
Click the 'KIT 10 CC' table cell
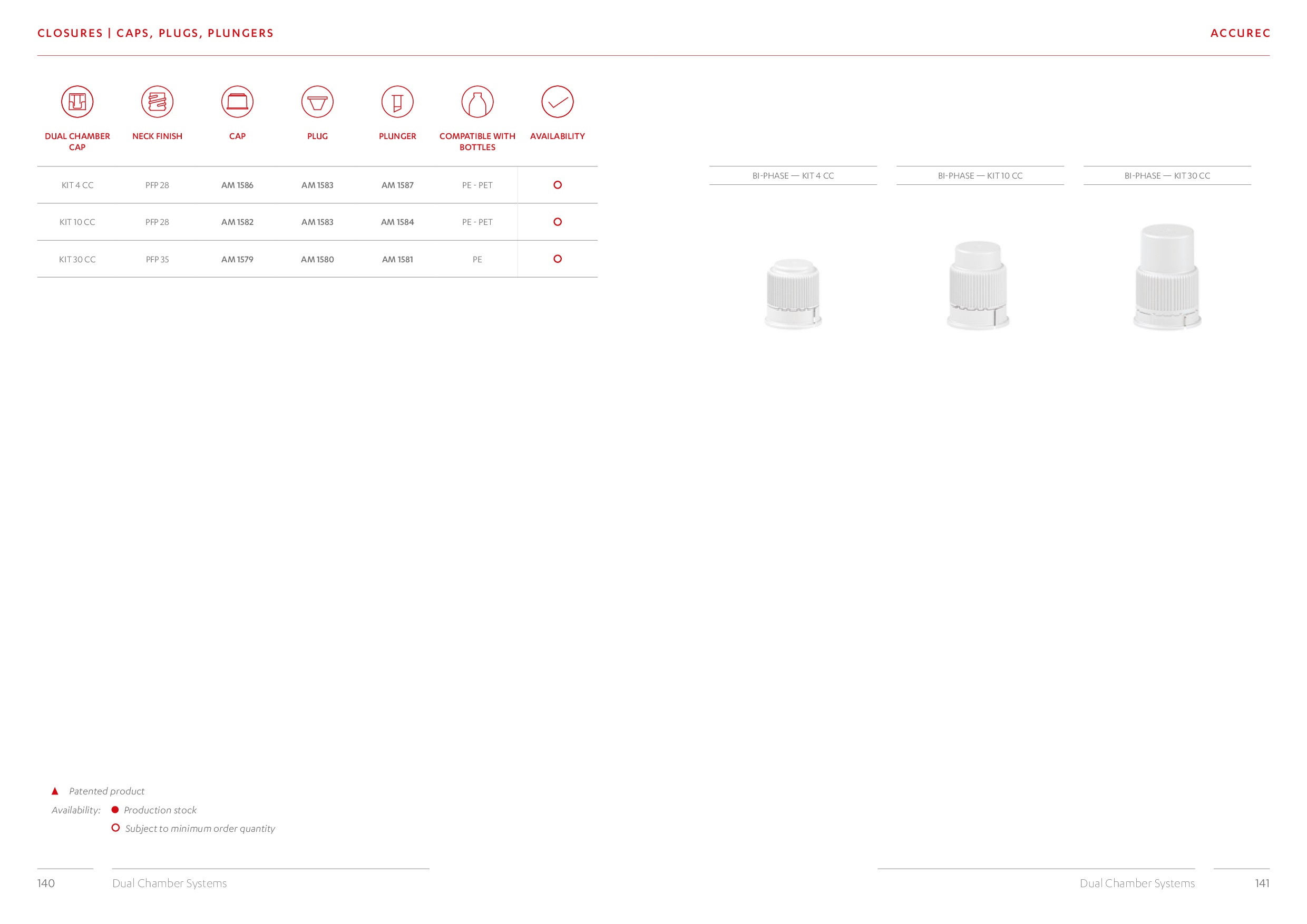coord(77,222)
